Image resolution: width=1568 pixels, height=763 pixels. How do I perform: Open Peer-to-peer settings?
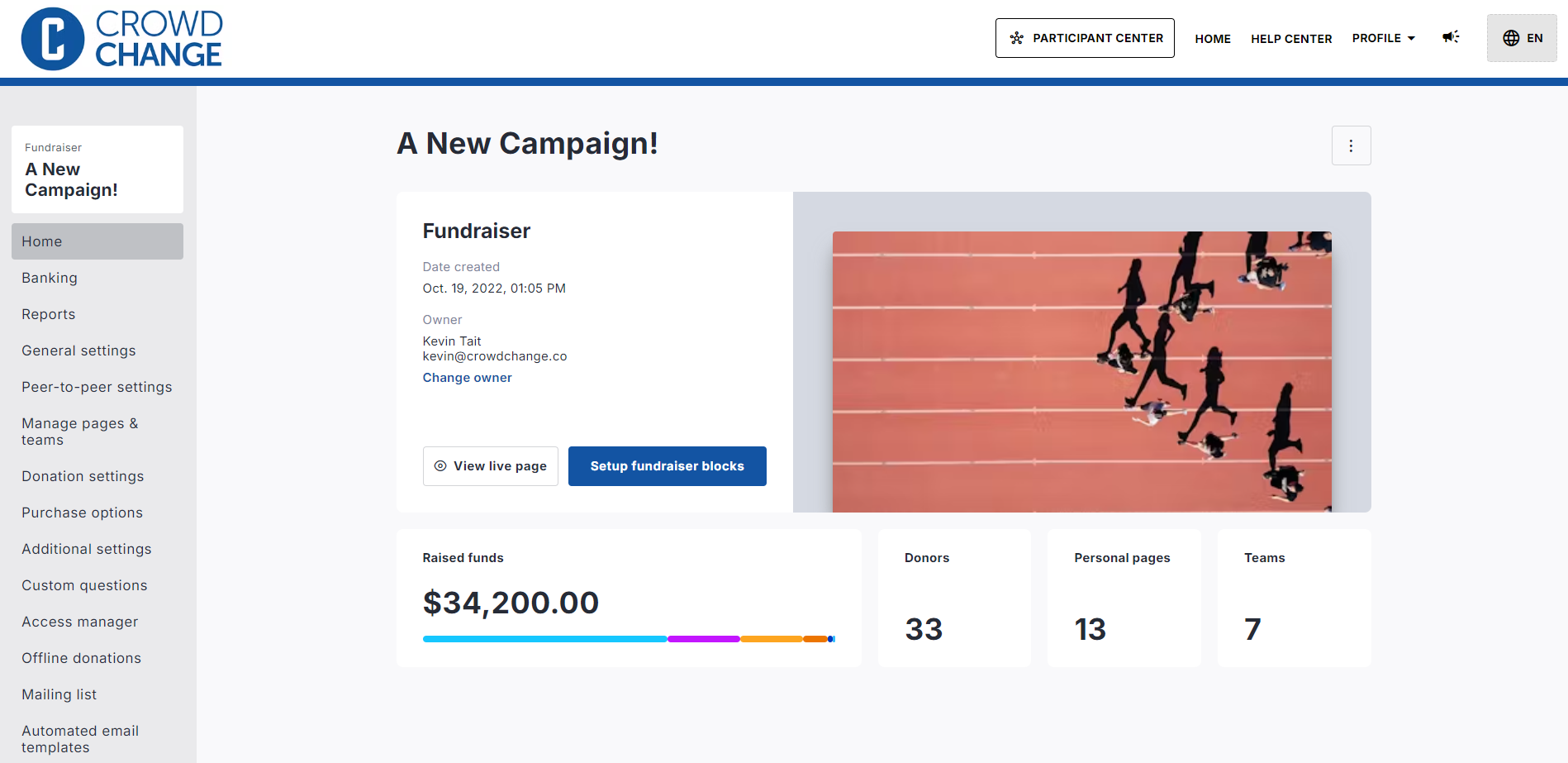tap(97, 387)
